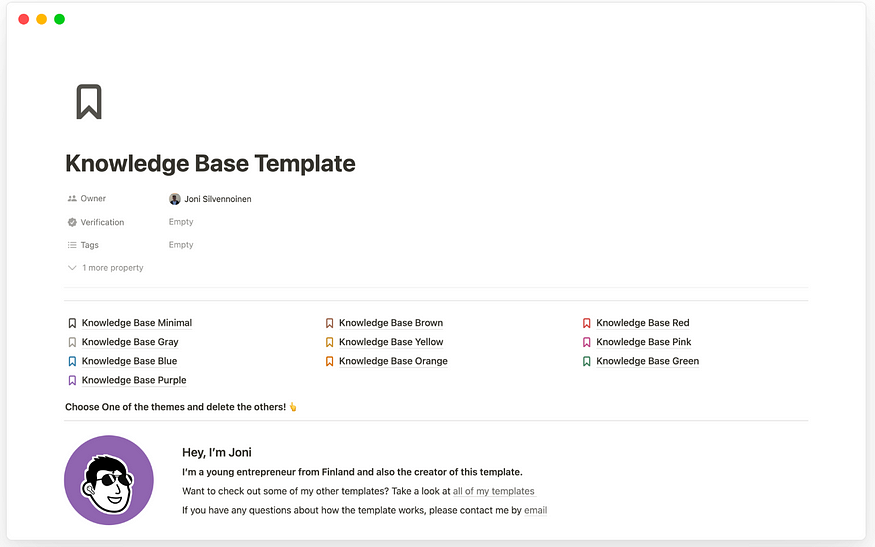Click Joni's purple avatar image
875x547 pixels.
109,480
